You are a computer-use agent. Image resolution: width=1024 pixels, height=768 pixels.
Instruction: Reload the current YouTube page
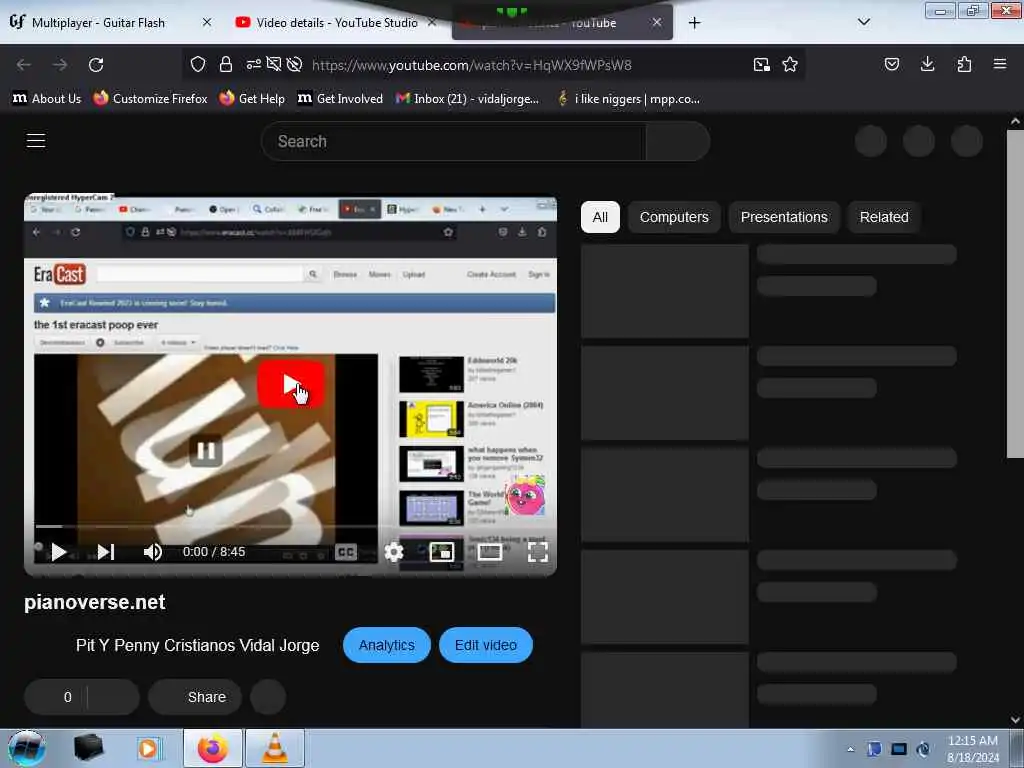tap(96, 65)
